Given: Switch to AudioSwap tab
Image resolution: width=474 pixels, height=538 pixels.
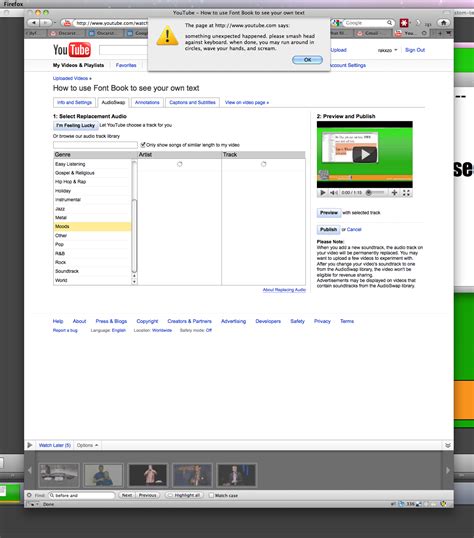Looking at the screenshot, I should point(113,102).
